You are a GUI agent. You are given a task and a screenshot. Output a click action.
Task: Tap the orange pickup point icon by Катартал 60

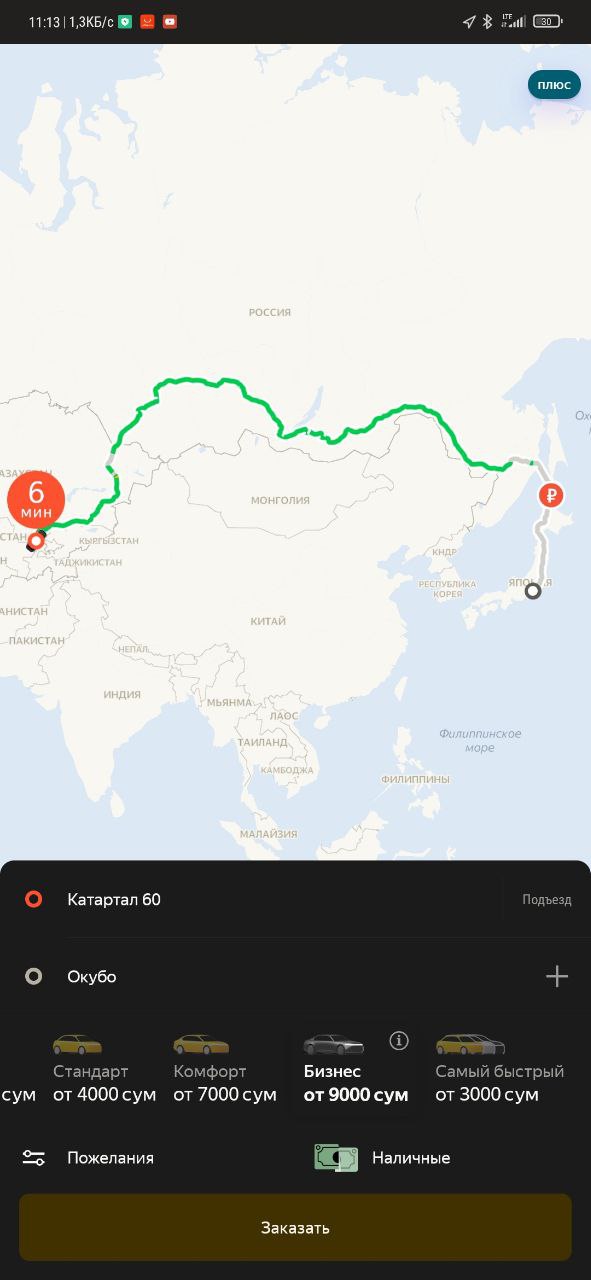coord(34,900)
